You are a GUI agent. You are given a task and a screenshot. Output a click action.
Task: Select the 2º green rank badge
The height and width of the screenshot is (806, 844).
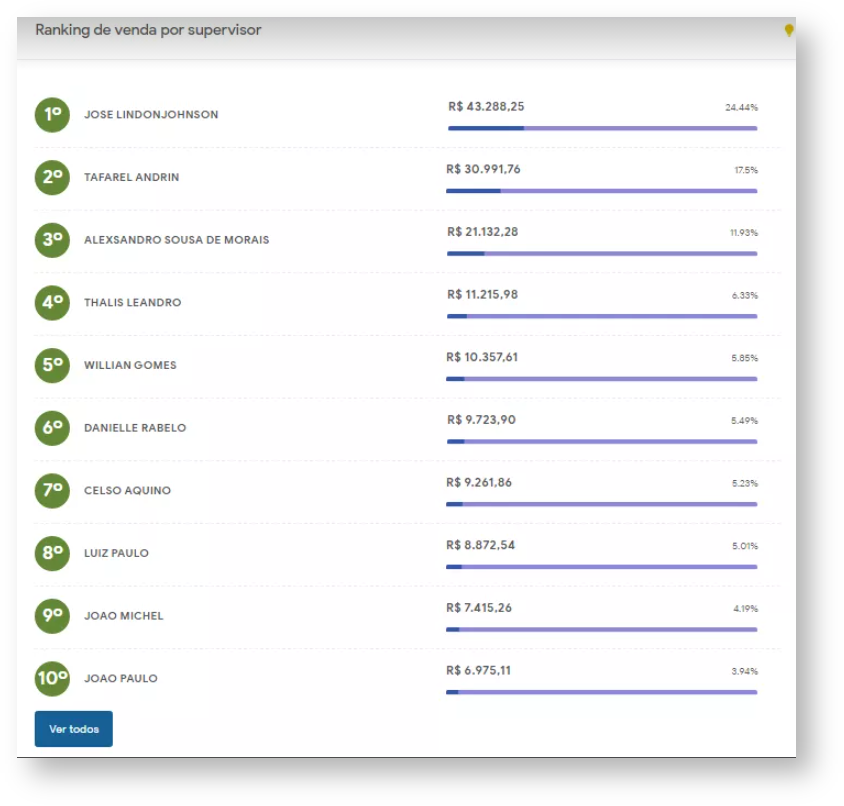52,177
